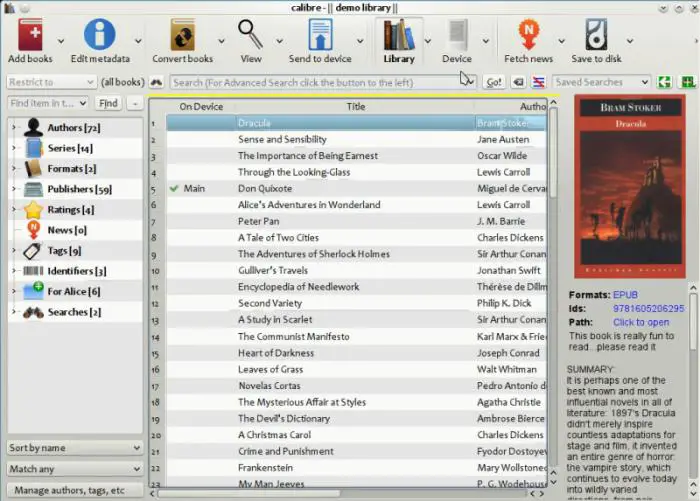
Task: Select the Frankenstein book title
Action: point(265,468)
